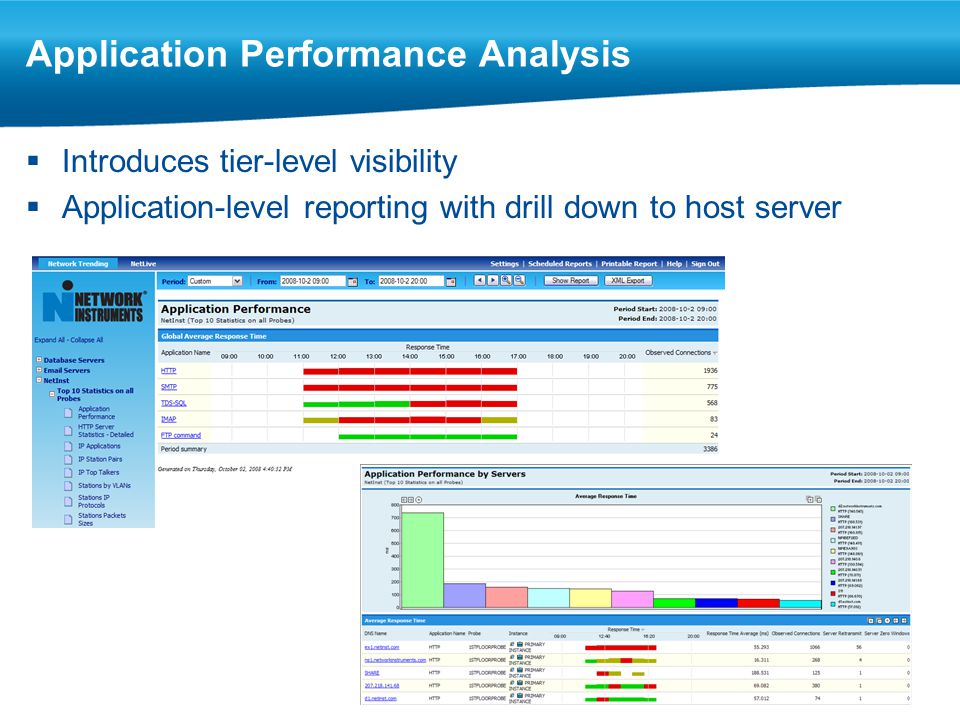Open the FTP command application link
The height and width of the screenshot is (720, 960).
pos(181,435)
